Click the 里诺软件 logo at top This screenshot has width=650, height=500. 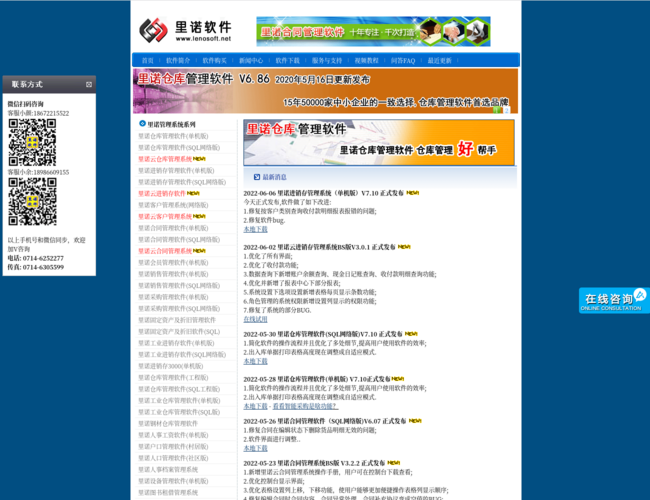coord(185,30)
